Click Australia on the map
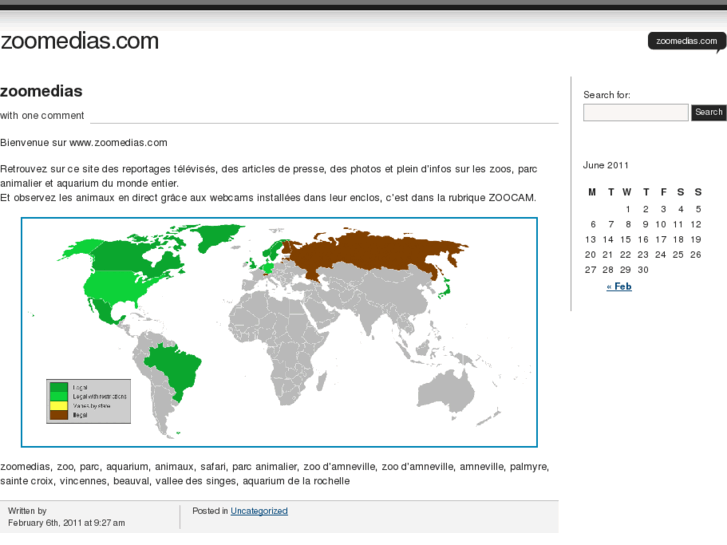Viewport: 727px width, 545px height. click(x=448, y=391)
